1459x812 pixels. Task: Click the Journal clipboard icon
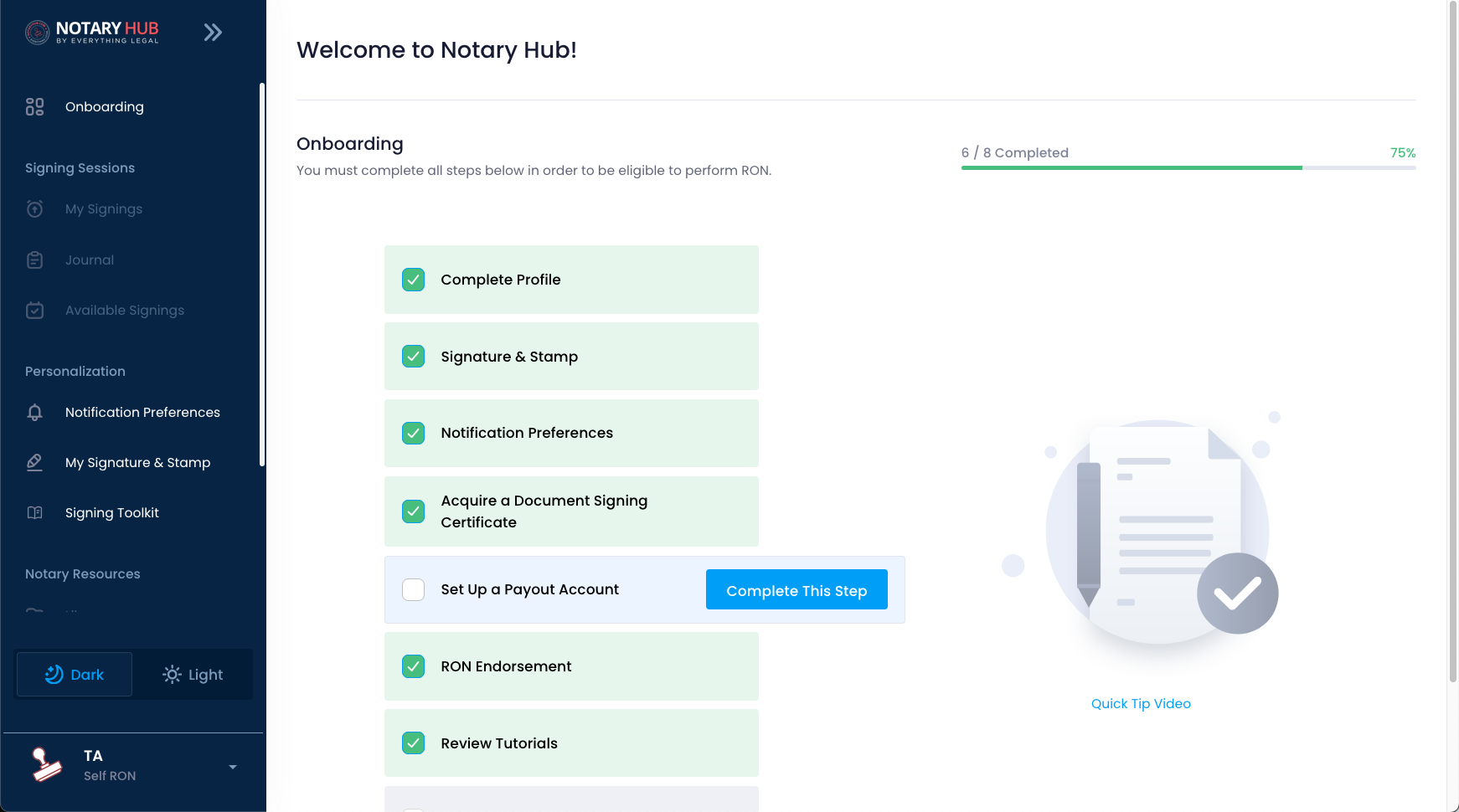[x=34, y=260]
